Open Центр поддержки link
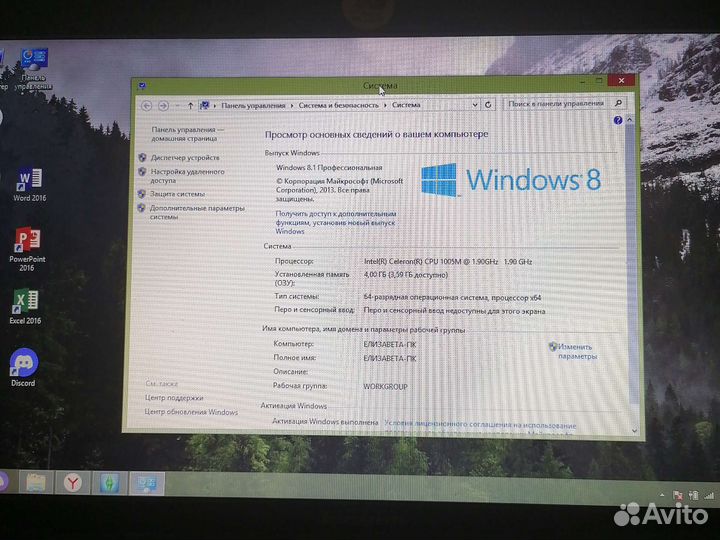The height and width of the screenshot is (540, 720). pos(174,398)
